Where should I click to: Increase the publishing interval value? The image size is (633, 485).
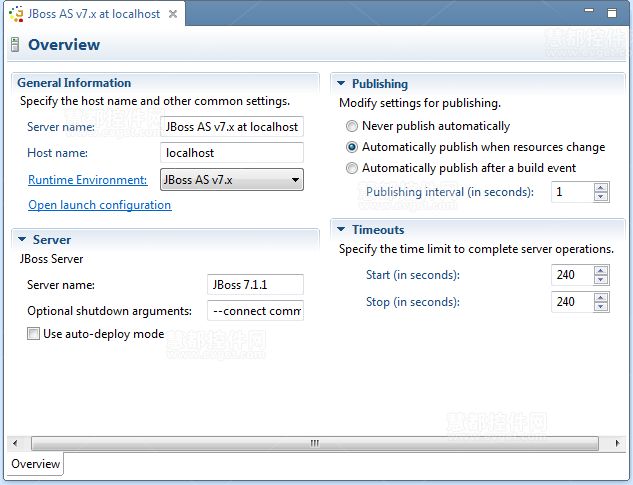coord(601,188)
